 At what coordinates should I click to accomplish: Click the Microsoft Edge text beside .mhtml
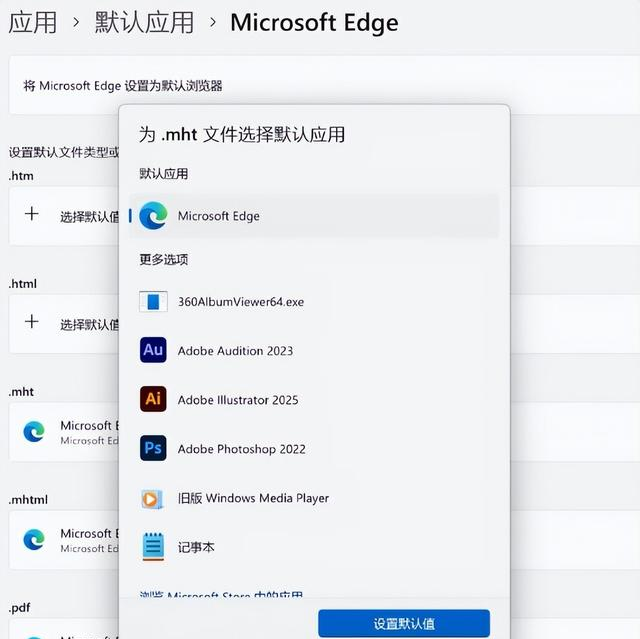point(89,533)
